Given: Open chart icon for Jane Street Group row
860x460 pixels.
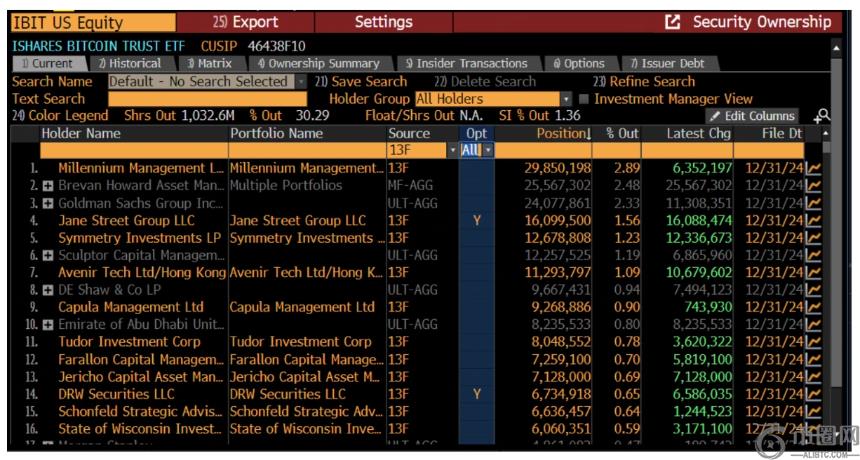Looking at the screenshot, I should click(813, 220).
